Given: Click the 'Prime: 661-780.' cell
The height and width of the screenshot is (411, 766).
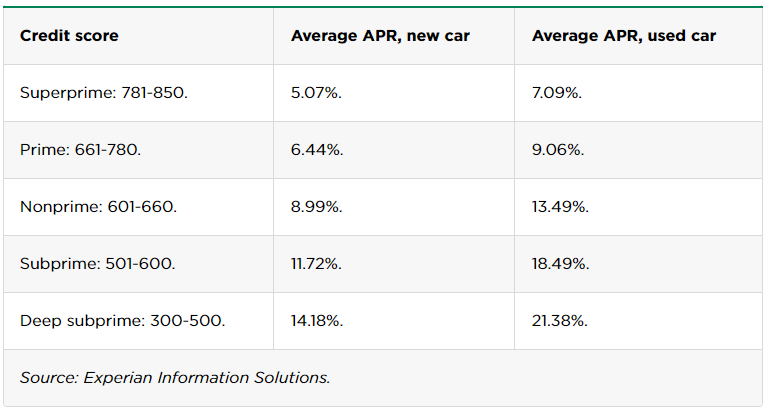Looking at the screenshot, I should point(81,150).
